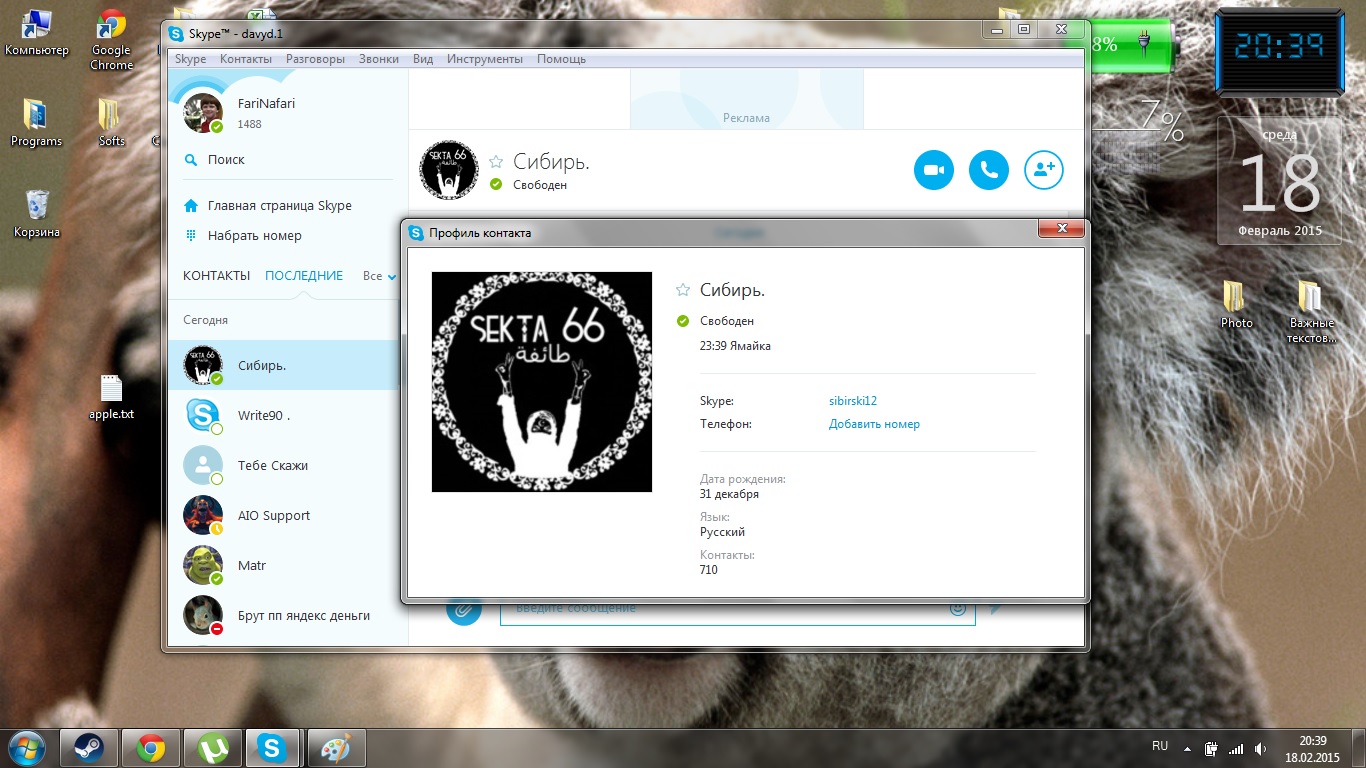Open the Звонки menu
This screenshot has height=768, width=1366.
(379, 59)
